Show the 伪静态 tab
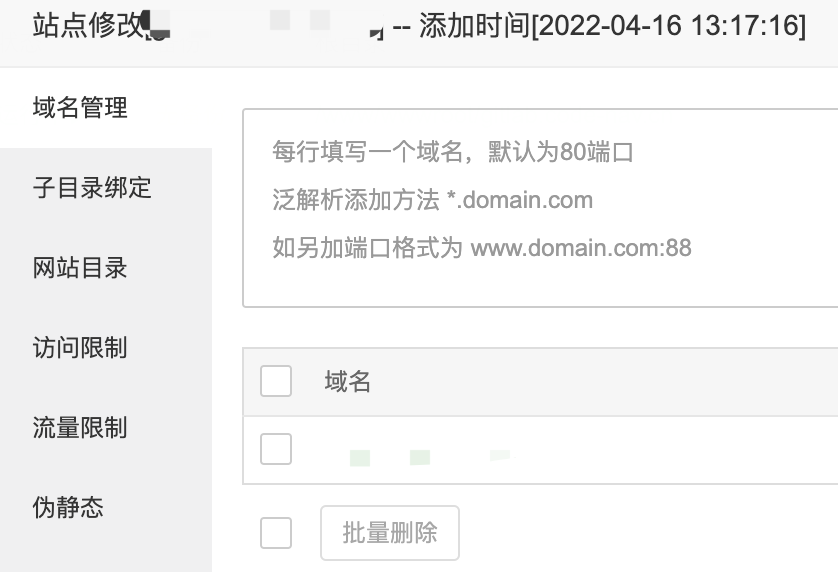This screenshot has height=572, width=838. tap(68, 508)
